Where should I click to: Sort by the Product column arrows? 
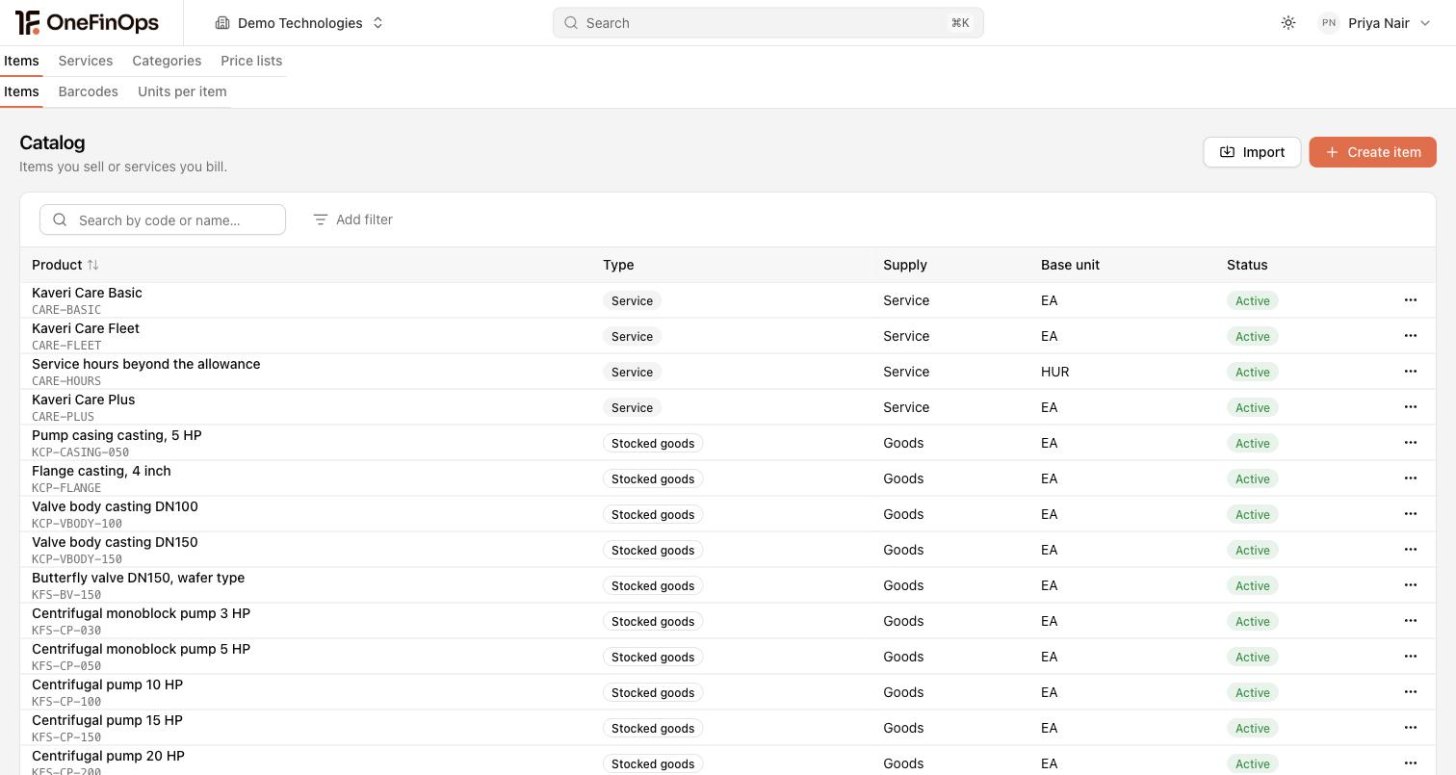93,265
